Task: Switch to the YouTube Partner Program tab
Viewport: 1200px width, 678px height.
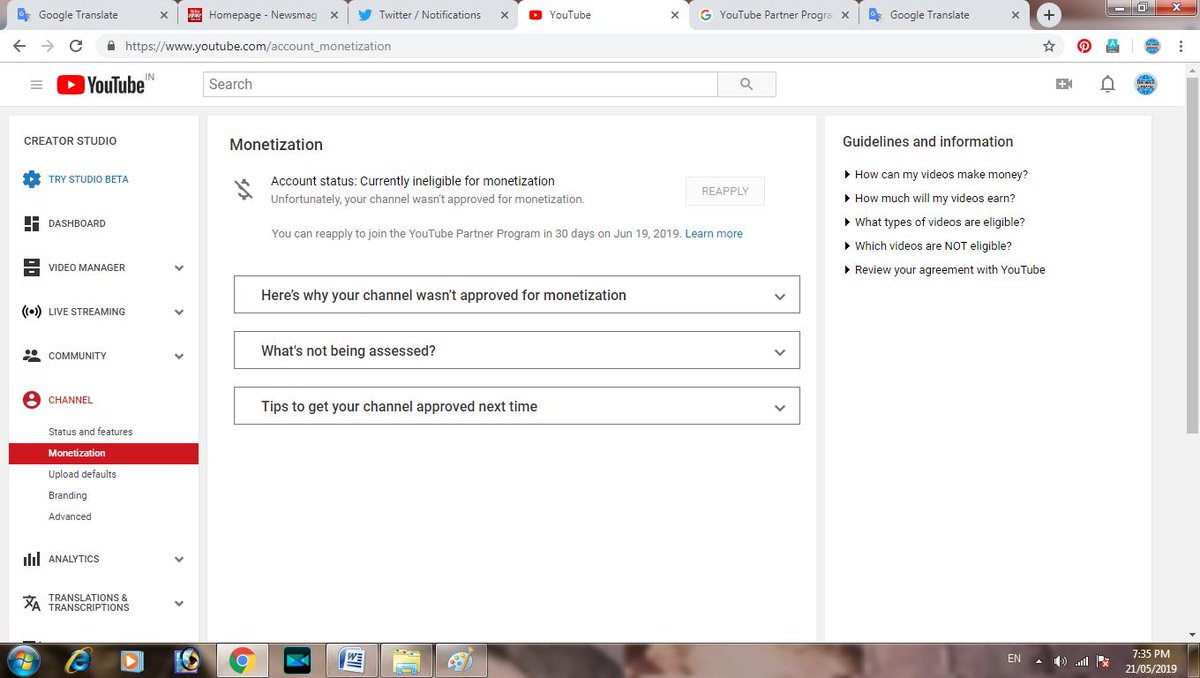Action: coord(773,15)
